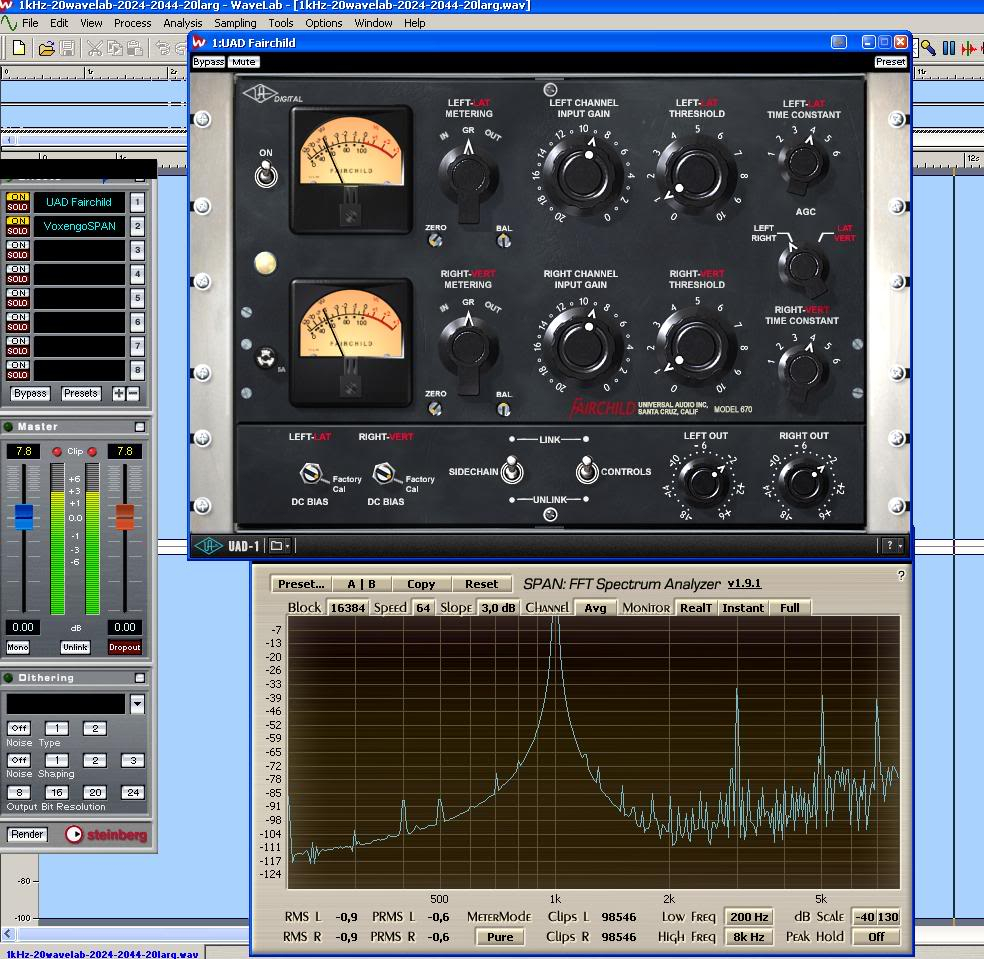Image resolution: width=984 pixels, height=959 pixels.
Task: Click the minus icon in effects panel
Action: click(133, 394)
